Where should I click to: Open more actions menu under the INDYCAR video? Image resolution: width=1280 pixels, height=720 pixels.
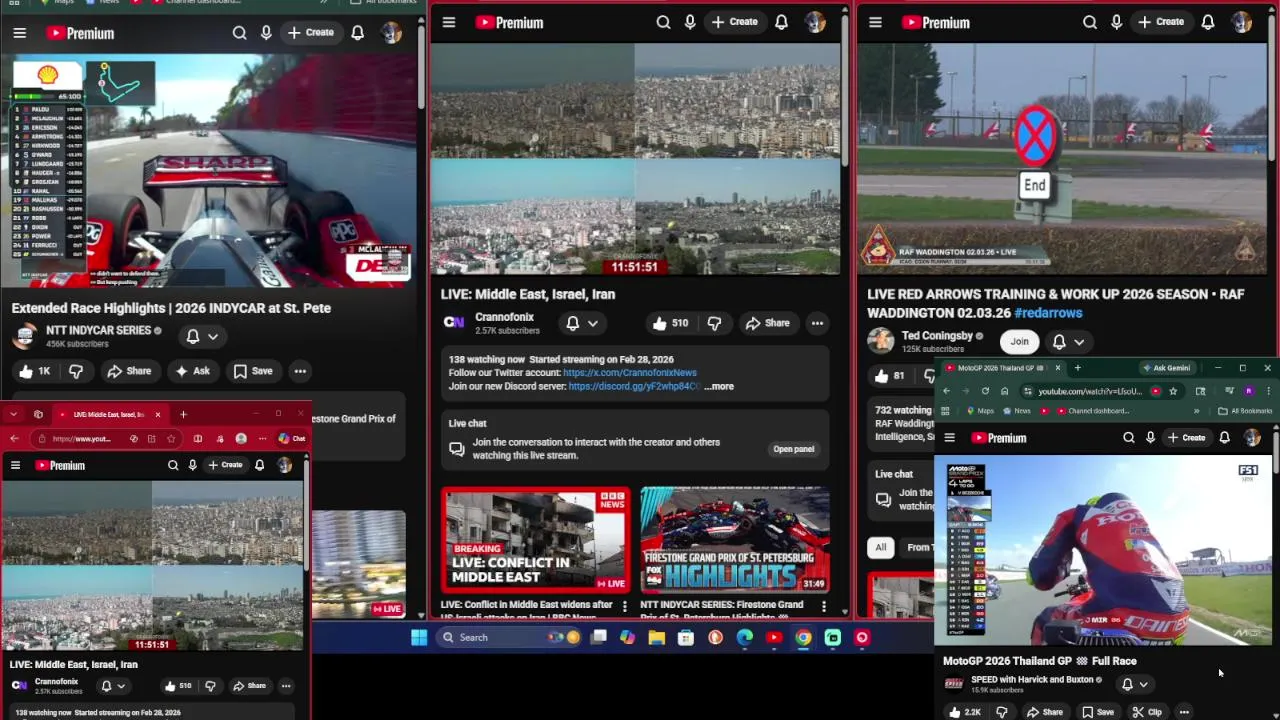pos(299,371)
